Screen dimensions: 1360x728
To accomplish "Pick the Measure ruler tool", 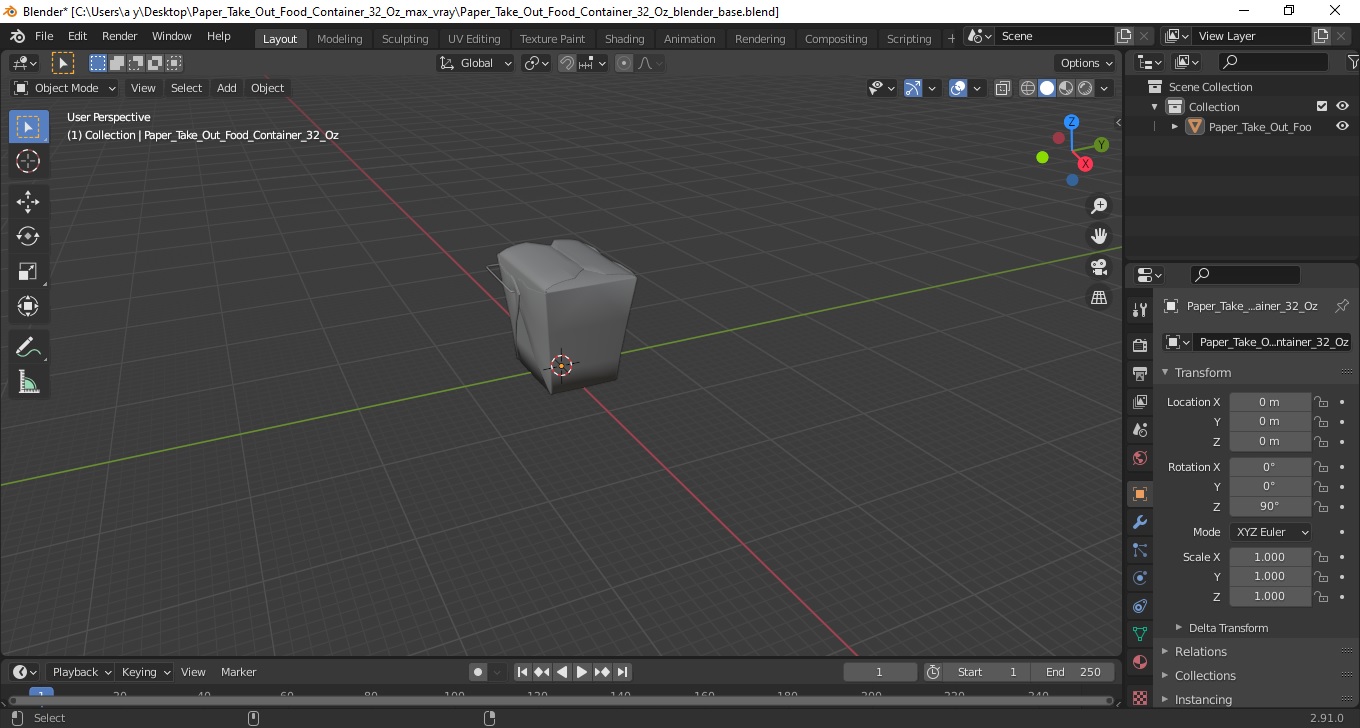I will click(x=28, y=382).
